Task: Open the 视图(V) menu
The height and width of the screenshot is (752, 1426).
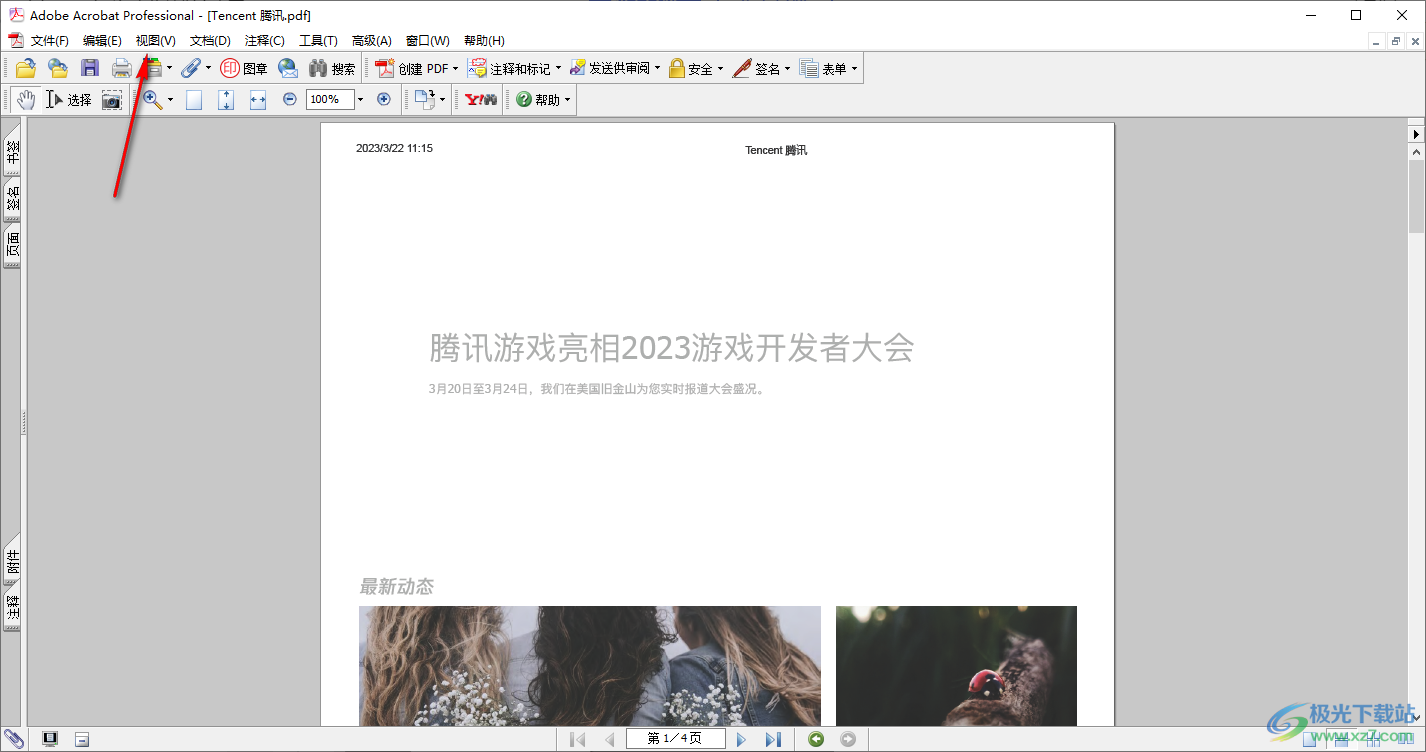Action: click(x=155, y=40)
